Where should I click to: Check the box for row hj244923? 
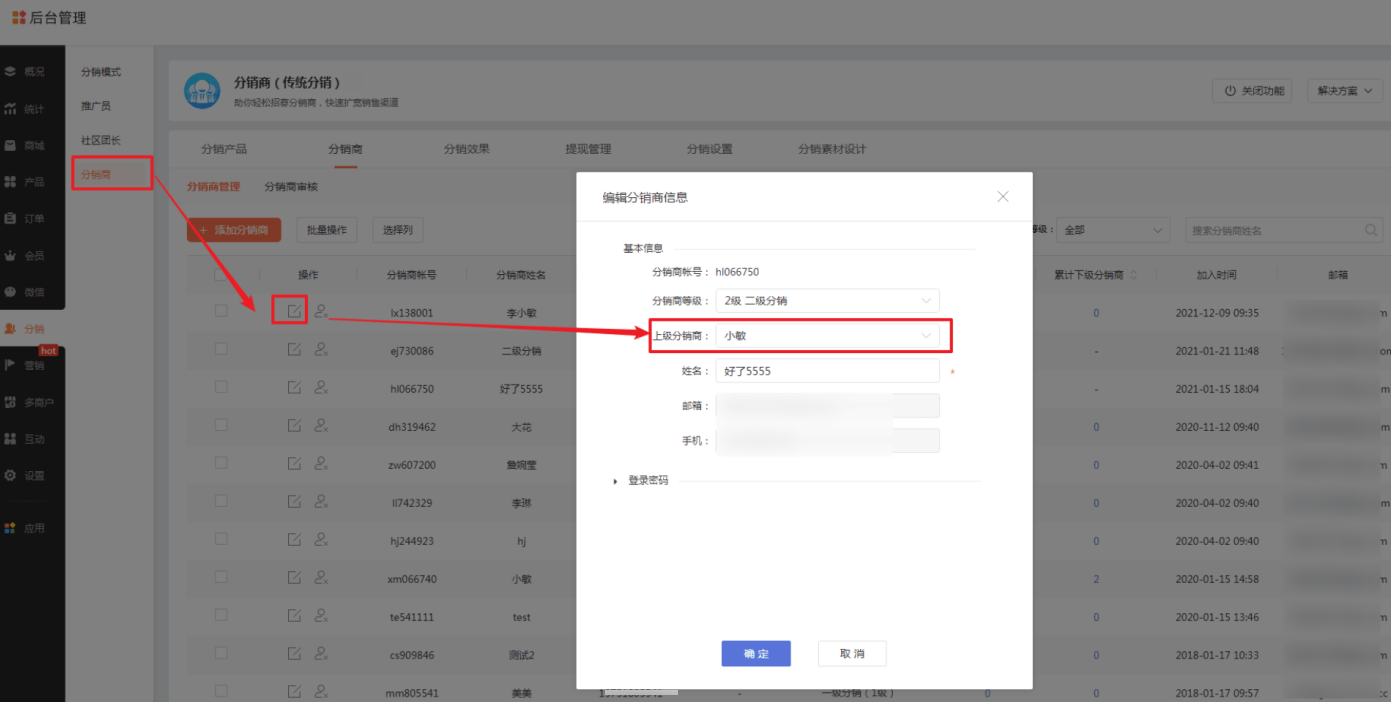tap(221, 539)
